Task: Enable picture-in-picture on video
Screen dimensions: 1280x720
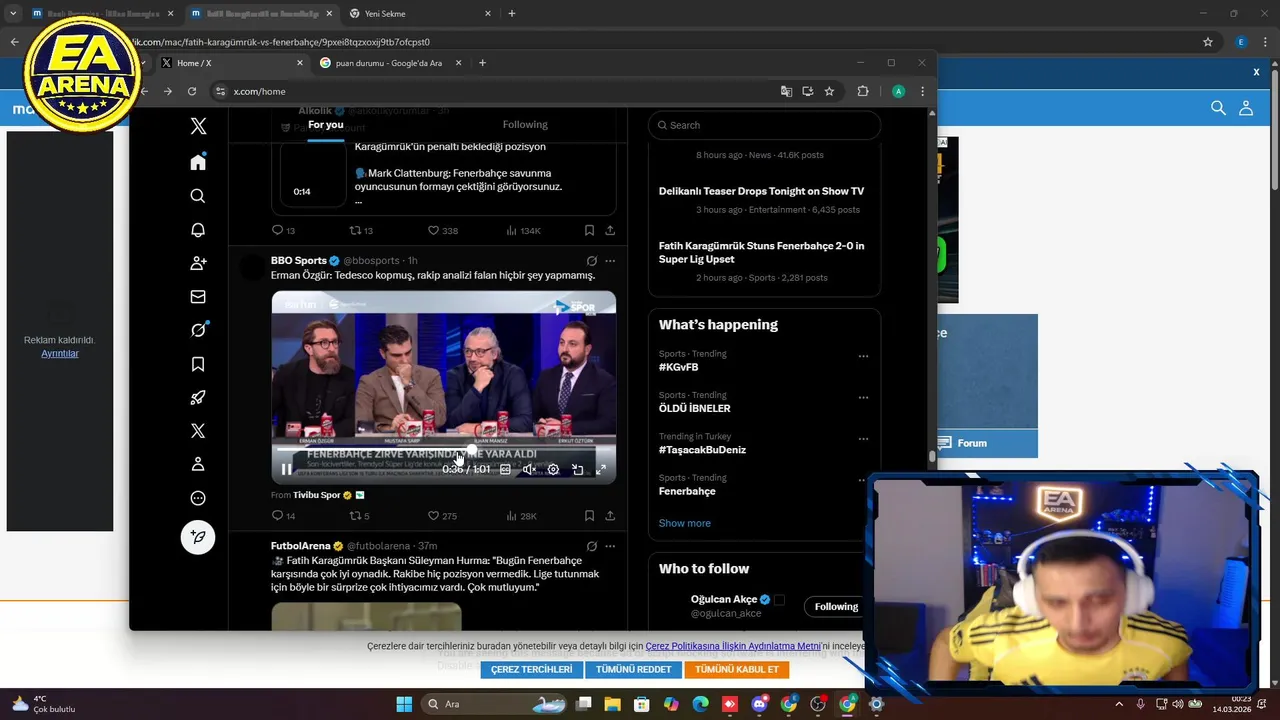Action: 577,469
